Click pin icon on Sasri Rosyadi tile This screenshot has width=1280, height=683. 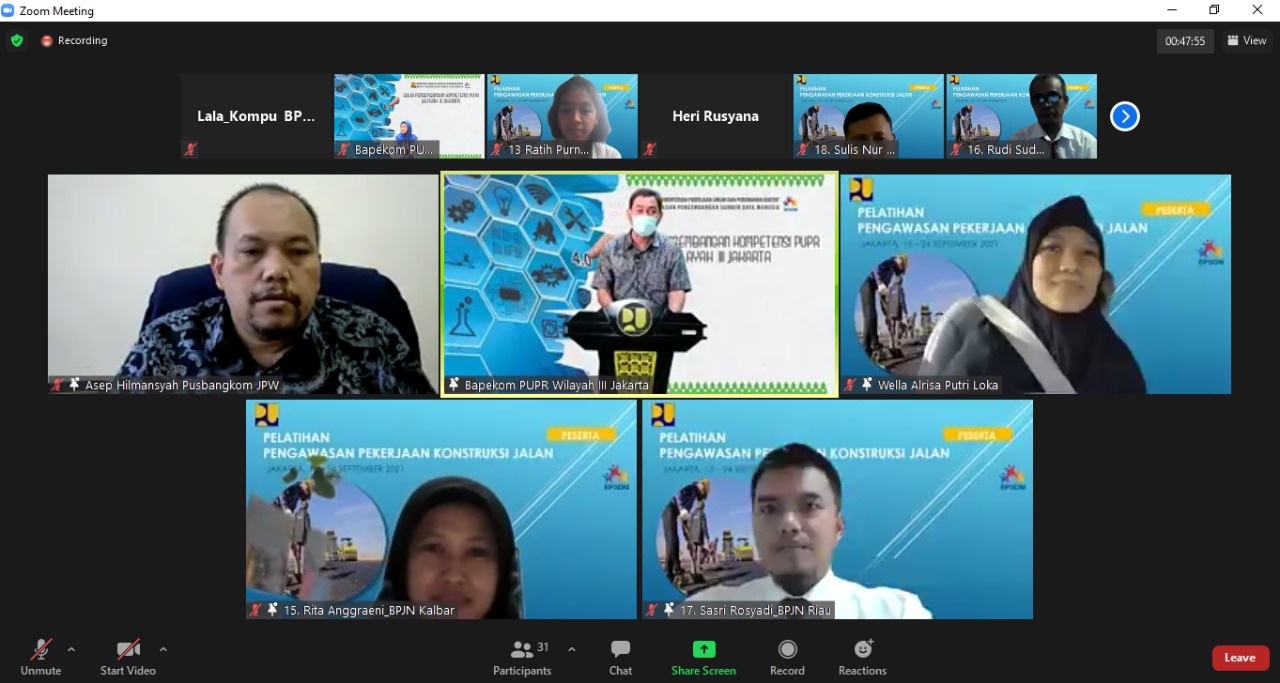(x=668, y=610)
